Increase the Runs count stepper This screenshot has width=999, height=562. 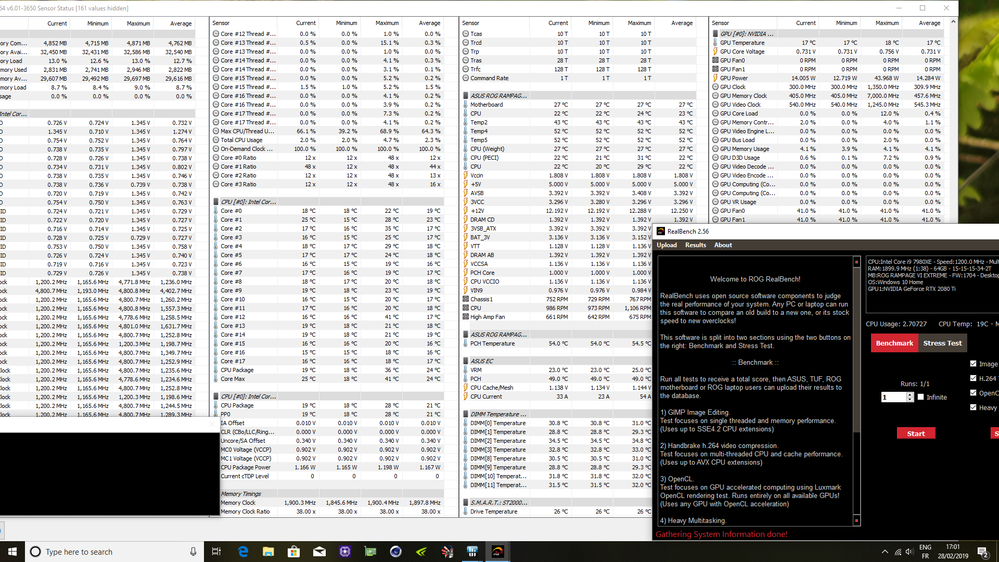point(910,394)
